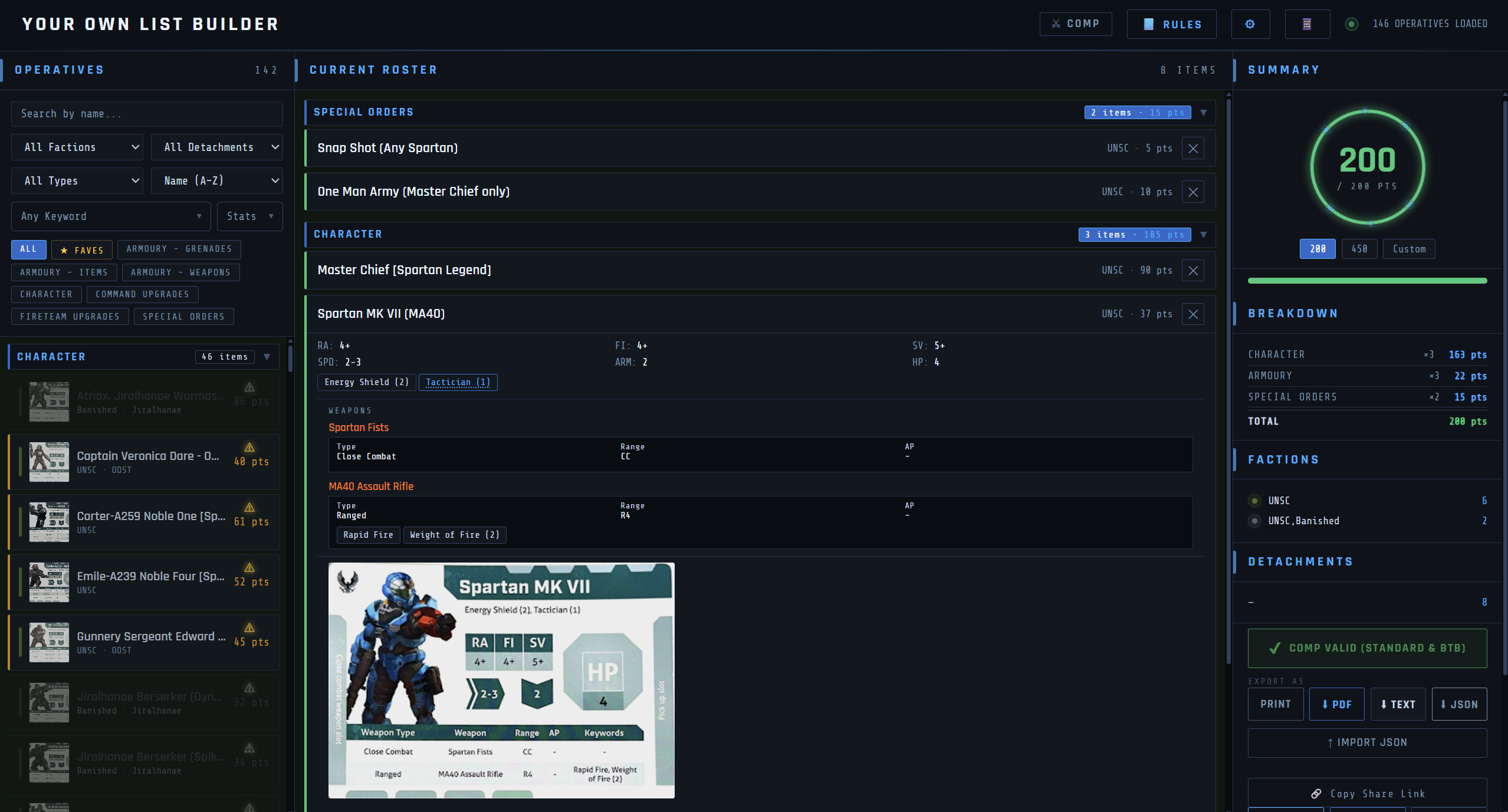Click the star icon in FAVES filter

pos(64,251)
